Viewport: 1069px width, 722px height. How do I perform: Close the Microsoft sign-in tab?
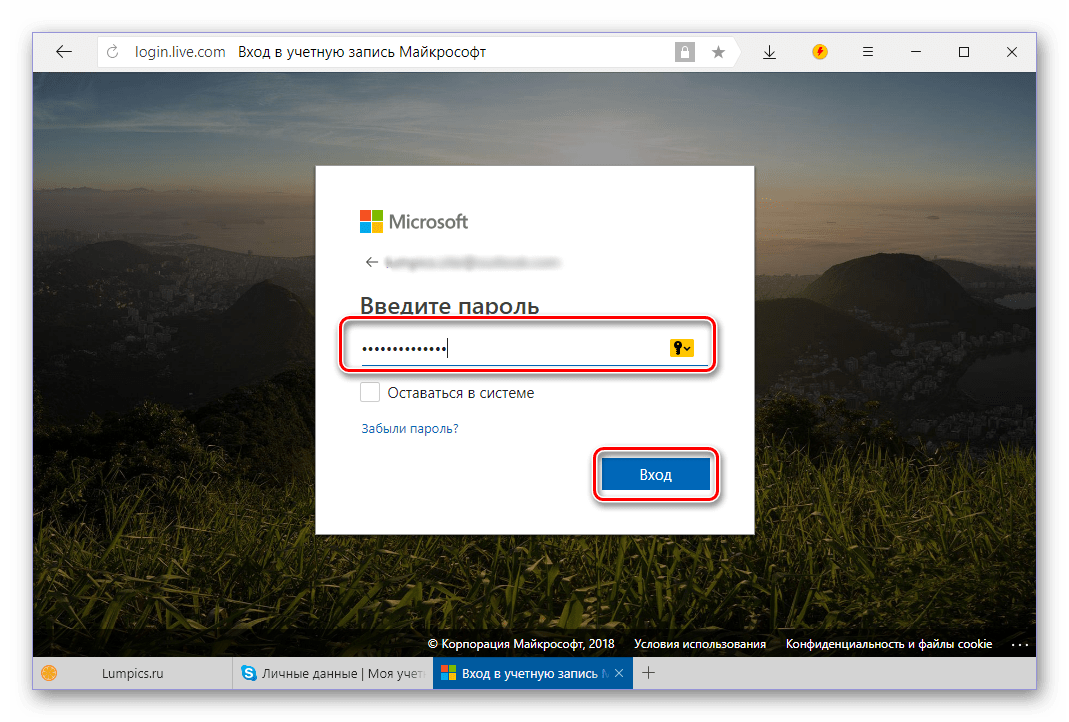pyautogui.click(x=619, y=674)
